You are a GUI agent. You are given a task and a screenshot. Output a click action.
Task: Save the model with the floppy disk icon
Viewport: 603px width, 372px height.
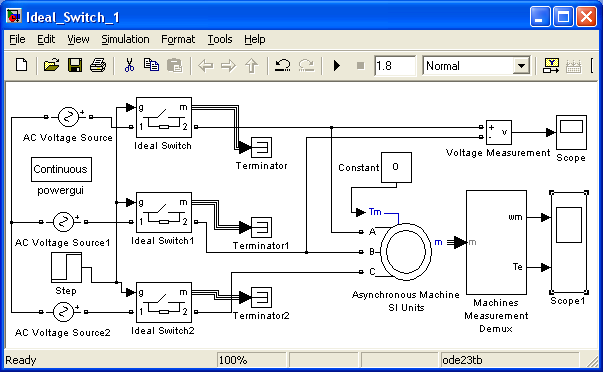tap(75, 65)
